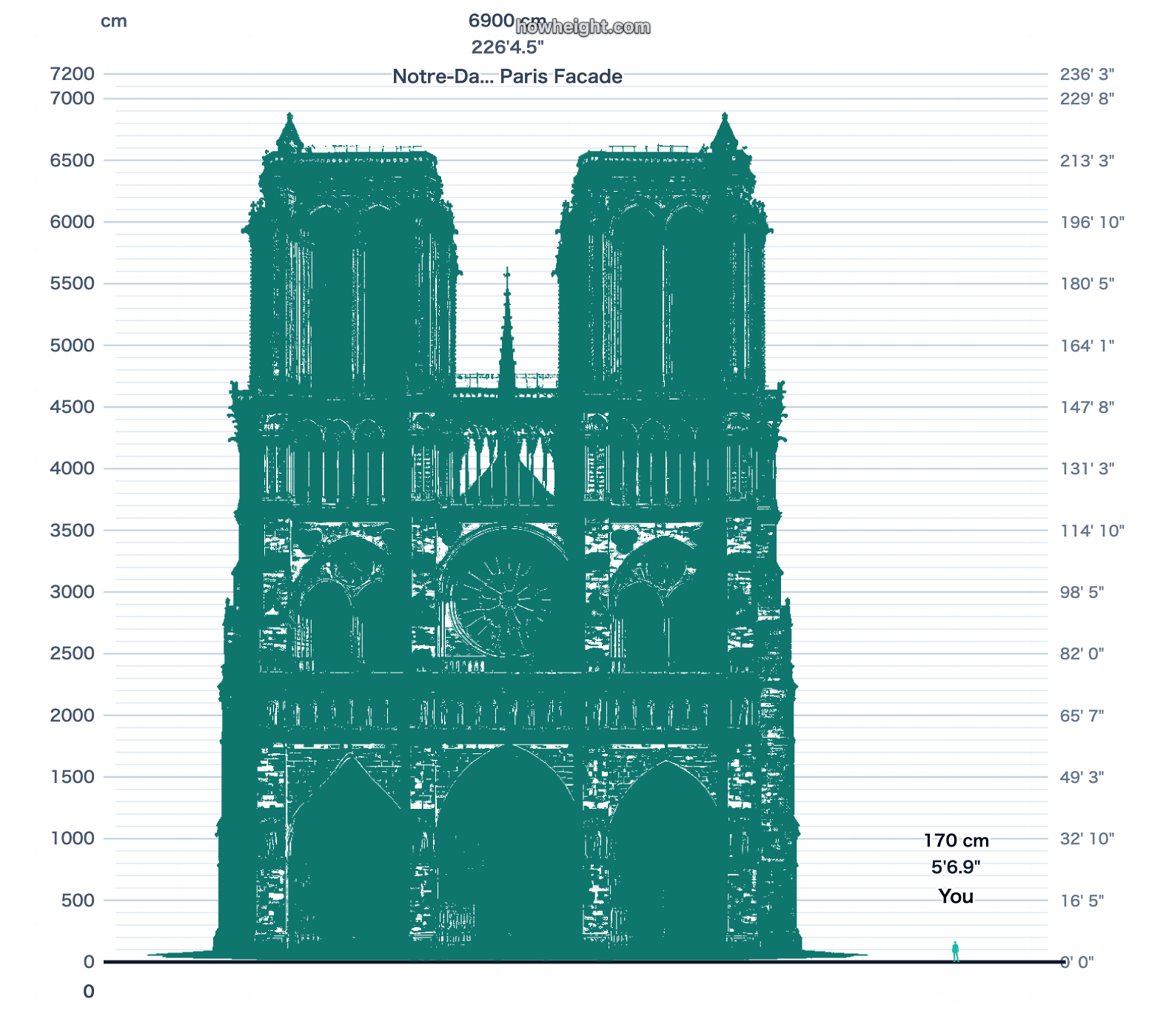The width and height of the screenshot is (1166, 1036).
Task: Select the 98' 5" feet label
Action: pyautogui.click(x=1082, y=592)
